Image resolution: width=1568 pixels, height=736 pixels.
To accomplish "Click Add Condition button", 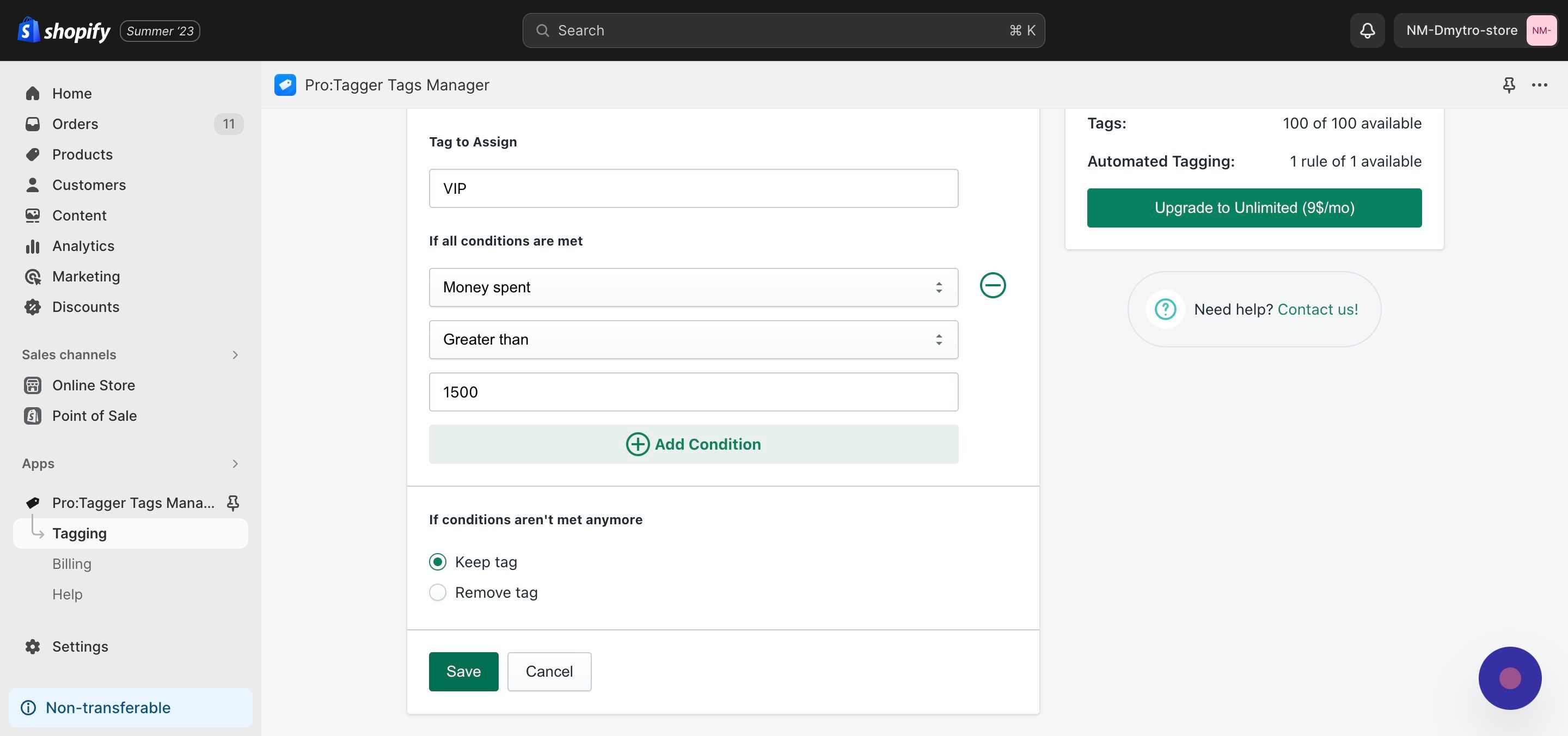I will [693, 444].
